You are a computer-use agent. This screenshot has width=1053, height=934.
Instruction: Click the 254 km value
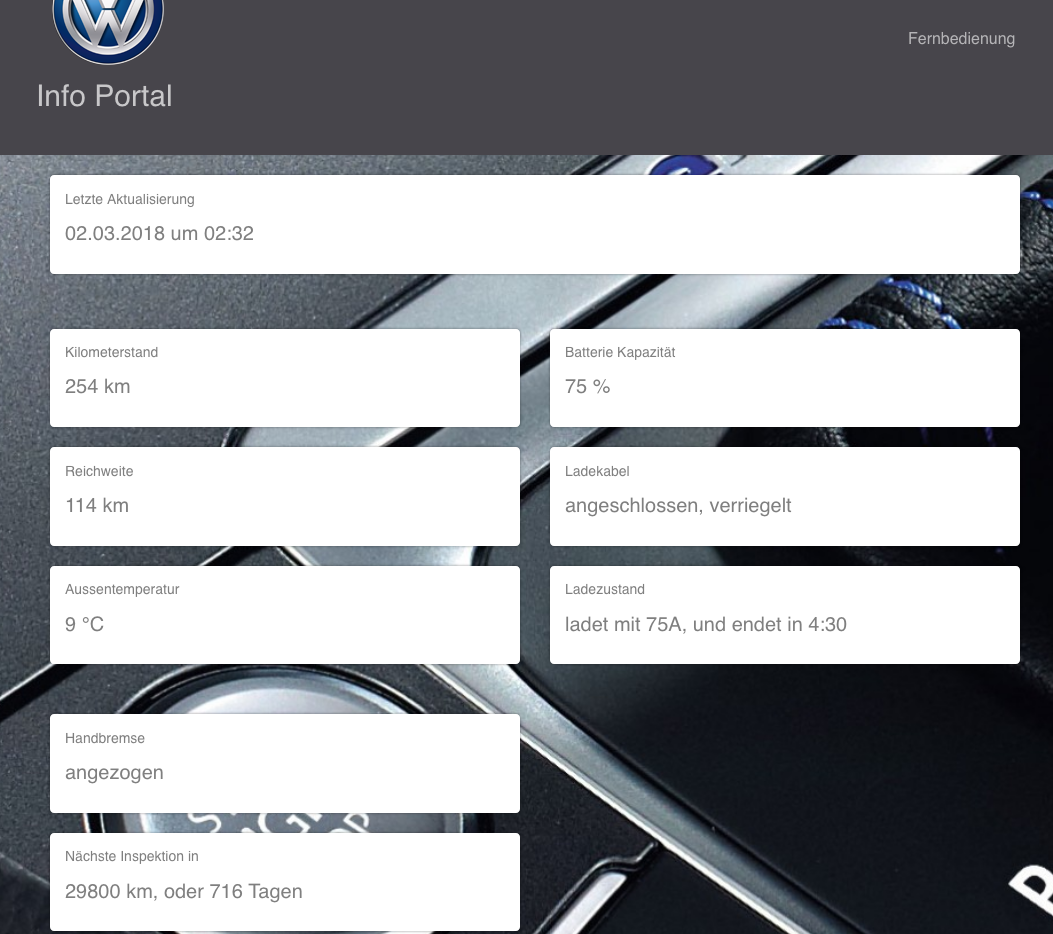click(97, 387)
